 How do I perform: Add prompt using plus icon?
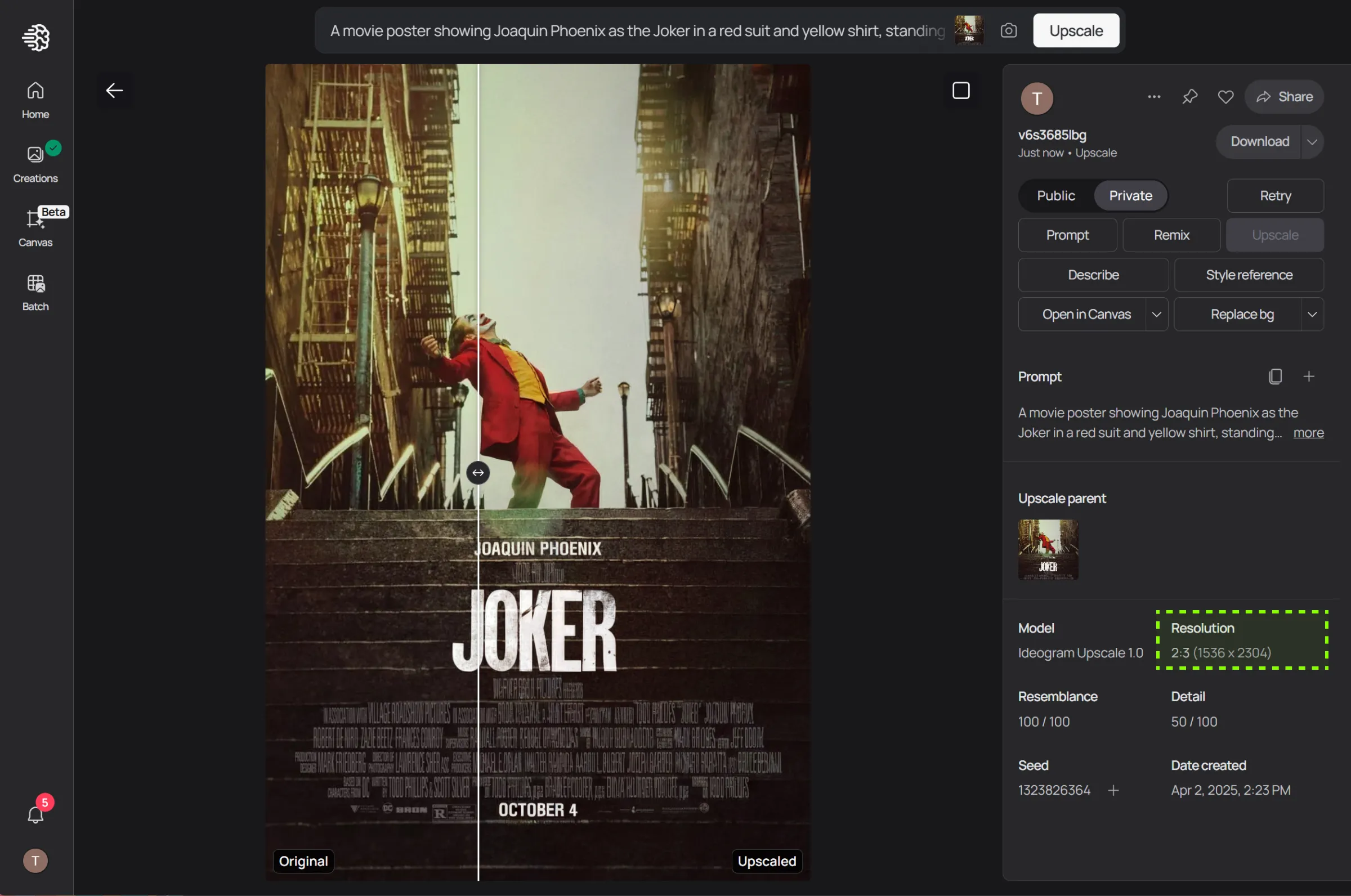[1309, 376]
